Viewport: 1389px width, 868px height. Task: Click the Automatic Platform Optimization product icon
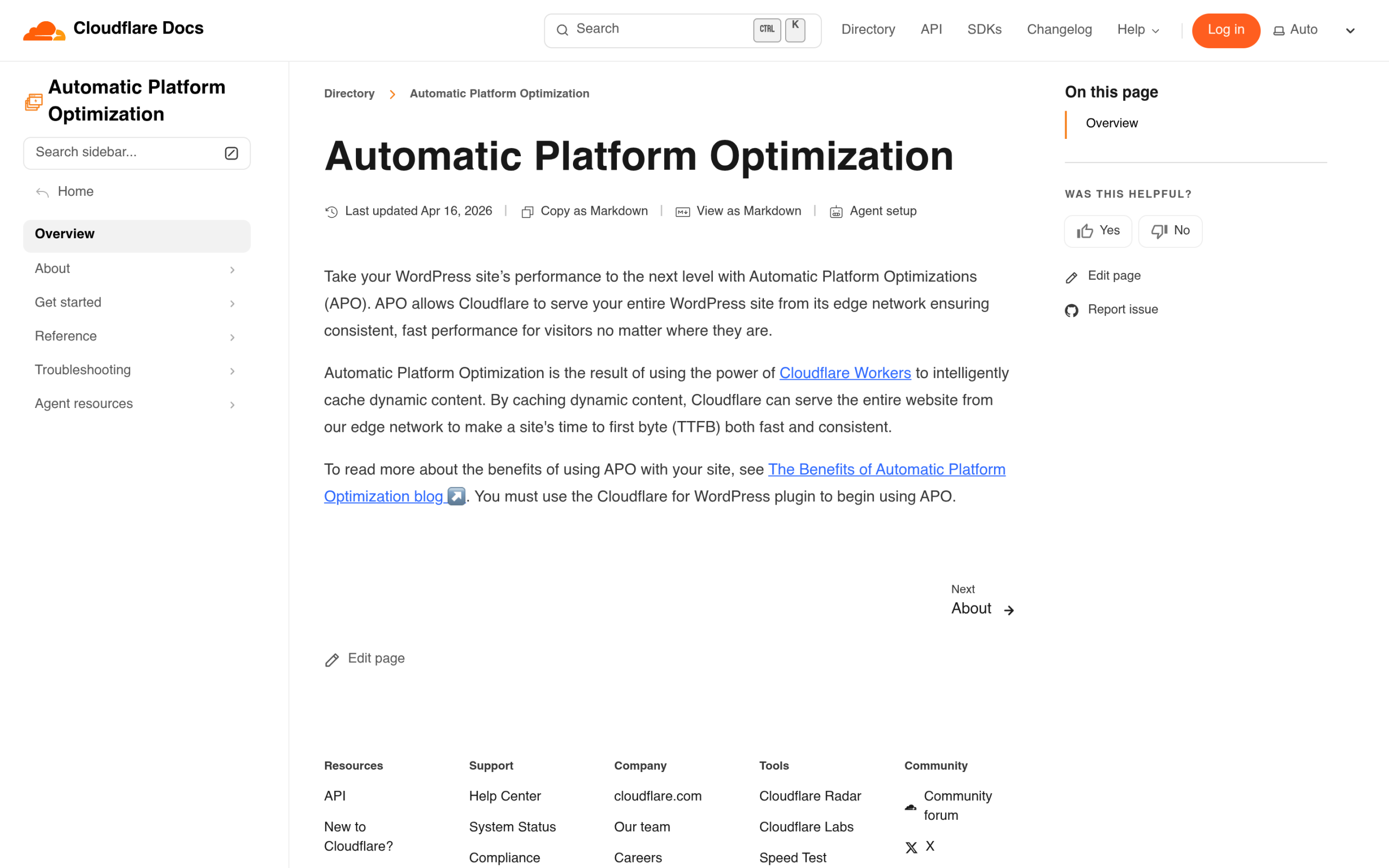(34, 102)
